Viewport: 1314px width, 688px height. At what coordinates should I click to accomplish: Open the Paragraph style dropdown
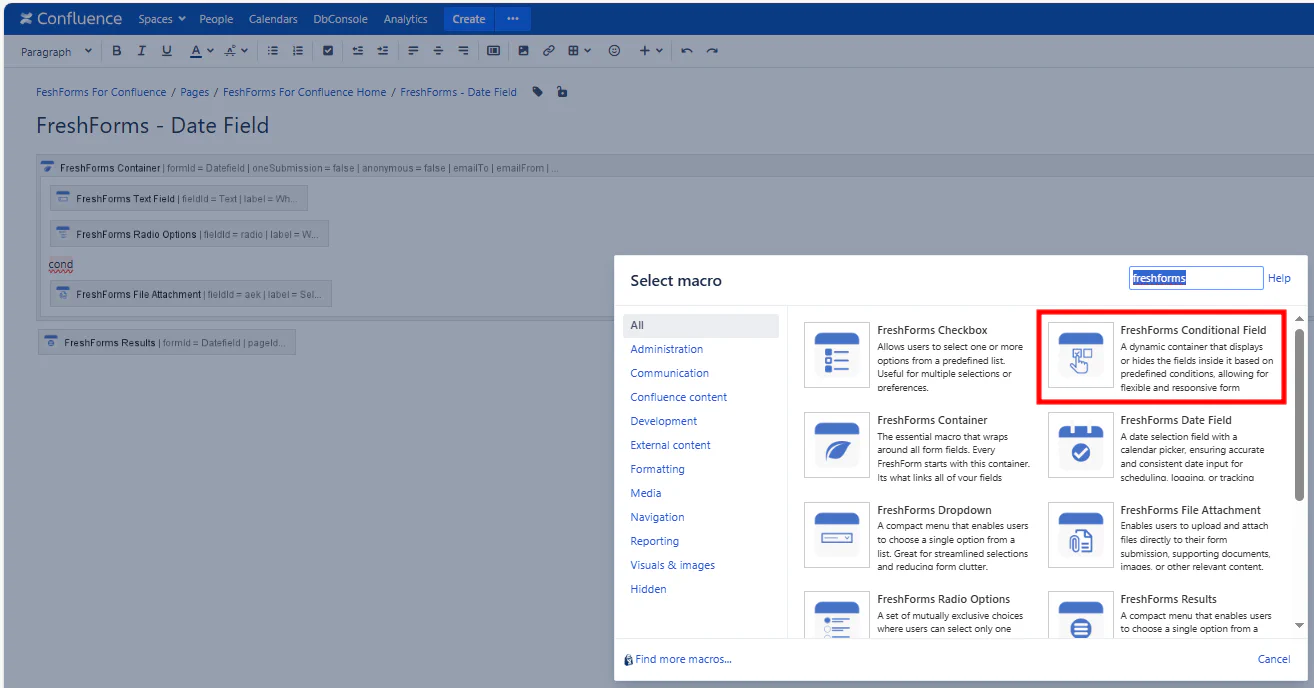55,50
